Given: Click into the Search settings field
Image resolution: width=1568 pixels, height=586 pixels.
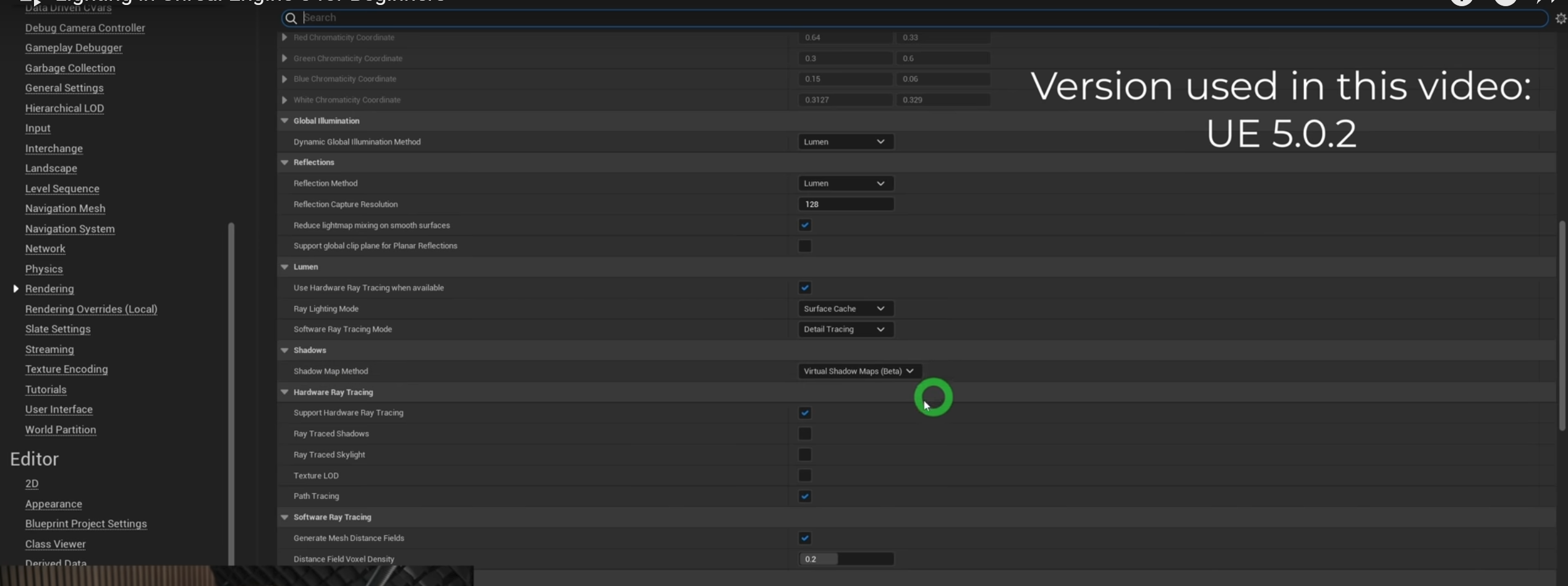Looking at the screenshot, I should [x=915, y=18].
